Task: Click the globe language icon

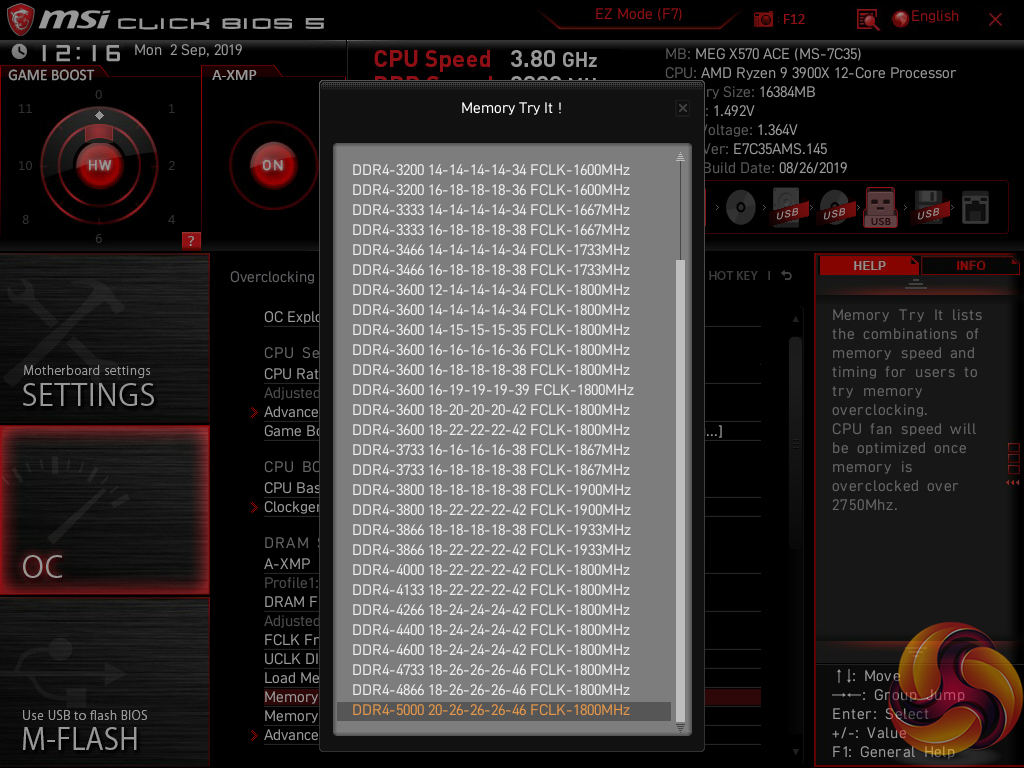Action: (901, 19)
